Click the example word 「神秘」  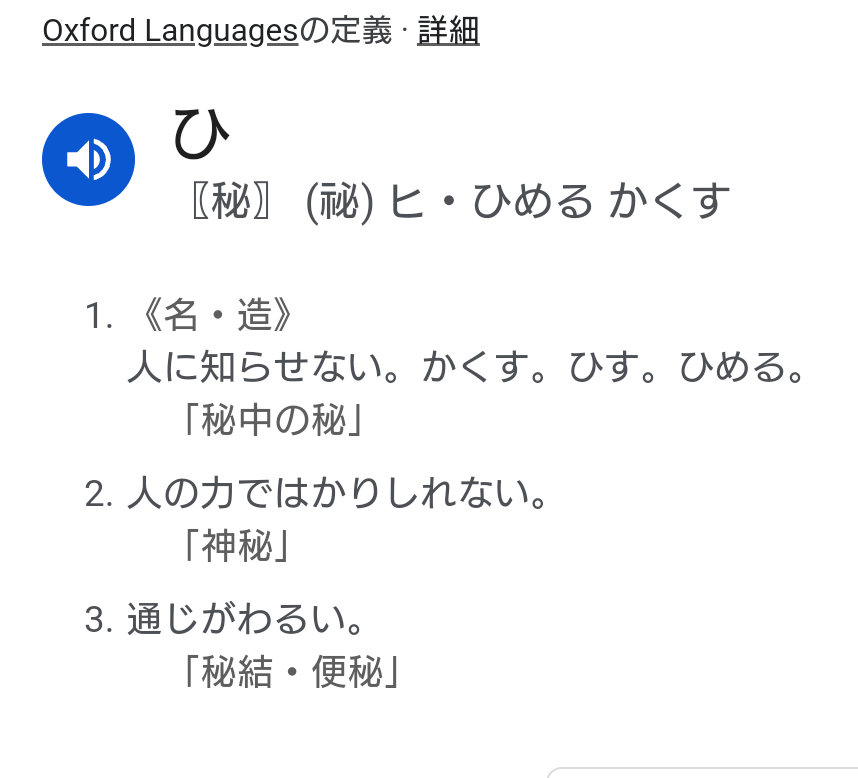(237, 546)
